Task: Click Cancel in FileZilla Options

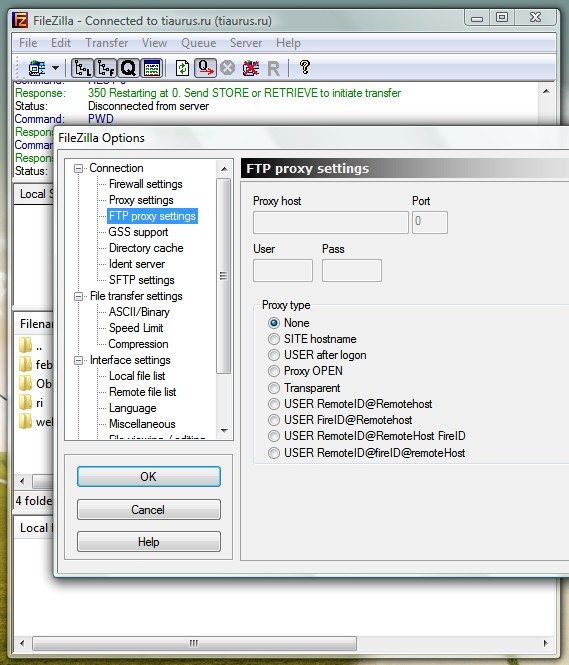Action: [149, 509]
